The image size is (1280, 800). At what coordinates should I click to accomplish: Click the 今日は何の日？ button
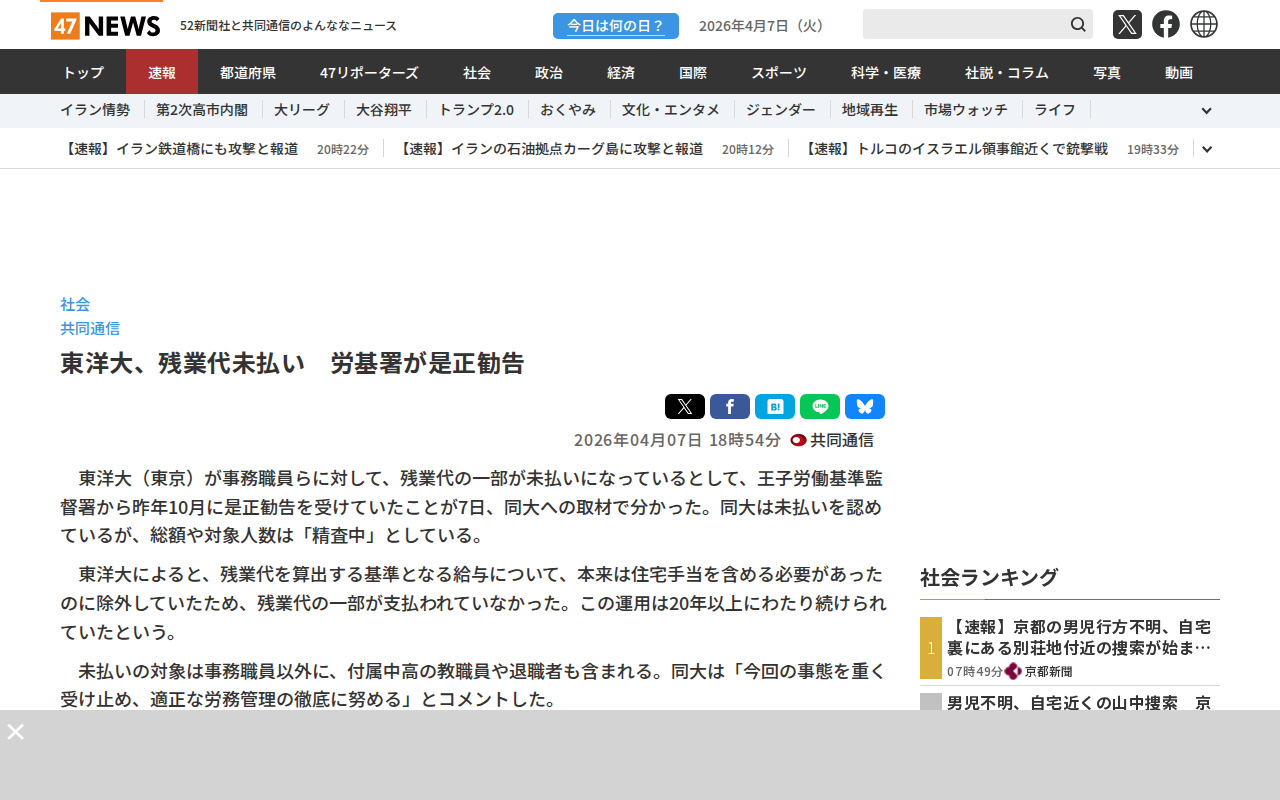[x=616, y=26]
